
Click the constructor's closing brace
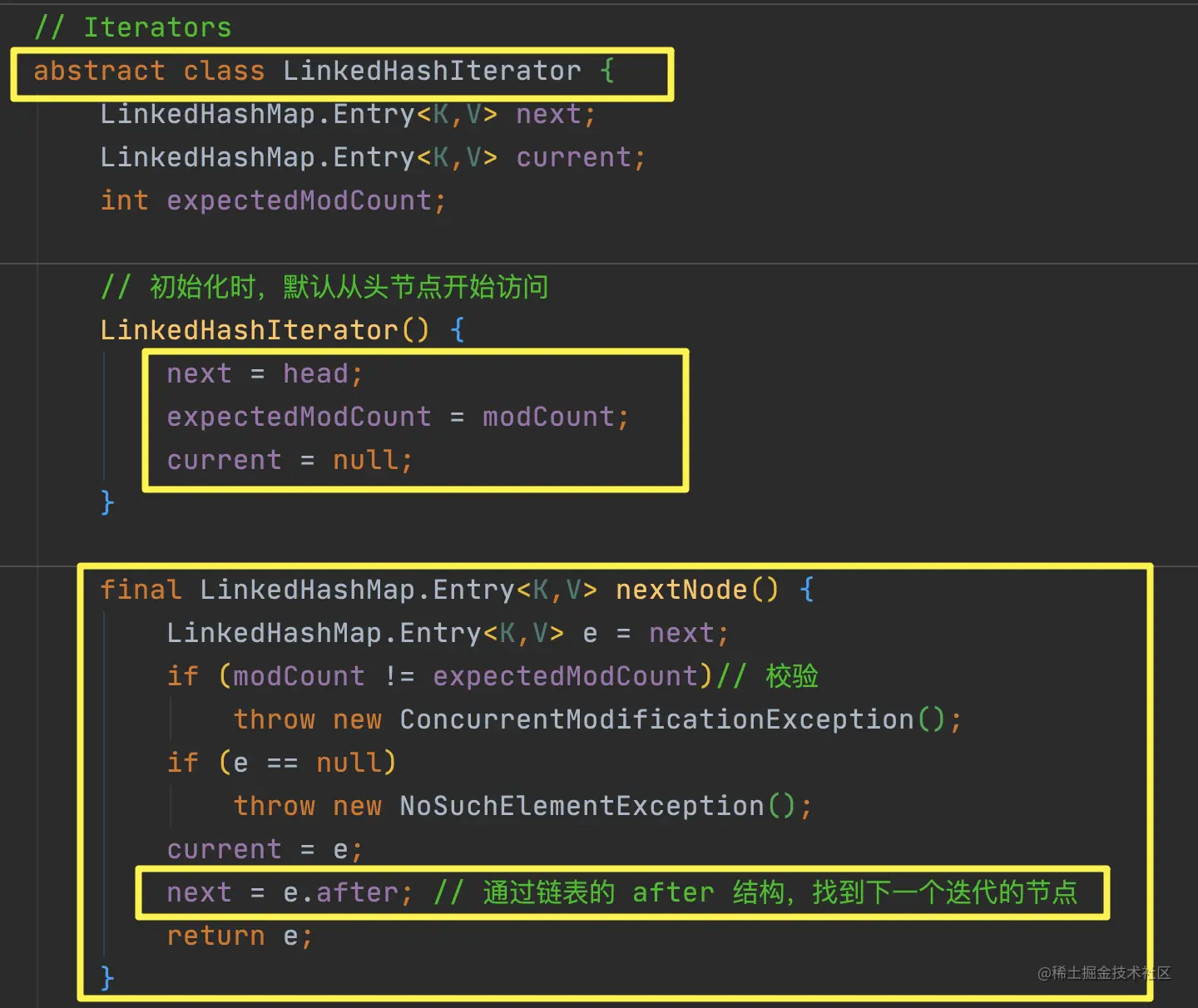107,502
